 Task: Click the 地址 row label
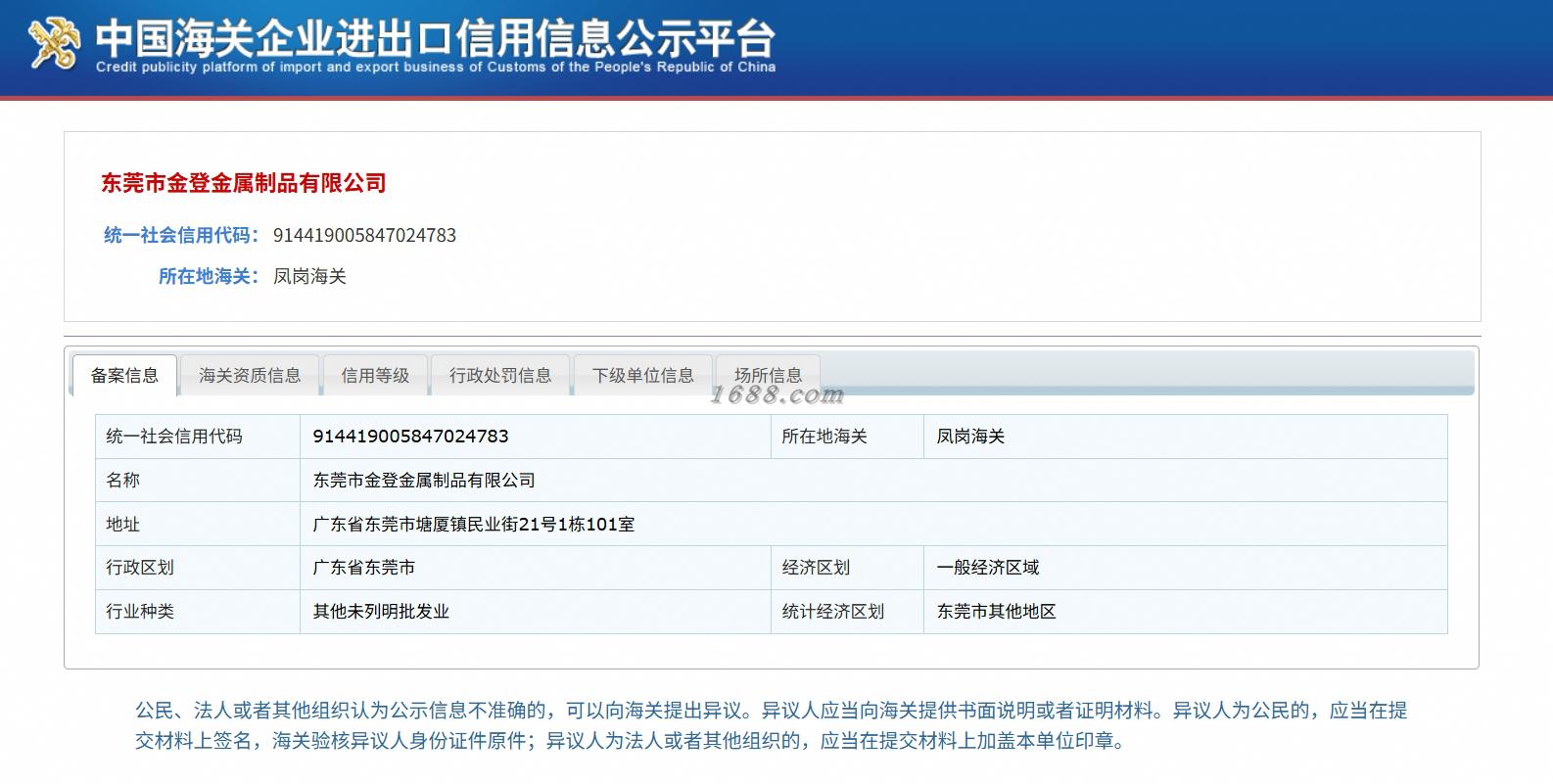point(198,524)
